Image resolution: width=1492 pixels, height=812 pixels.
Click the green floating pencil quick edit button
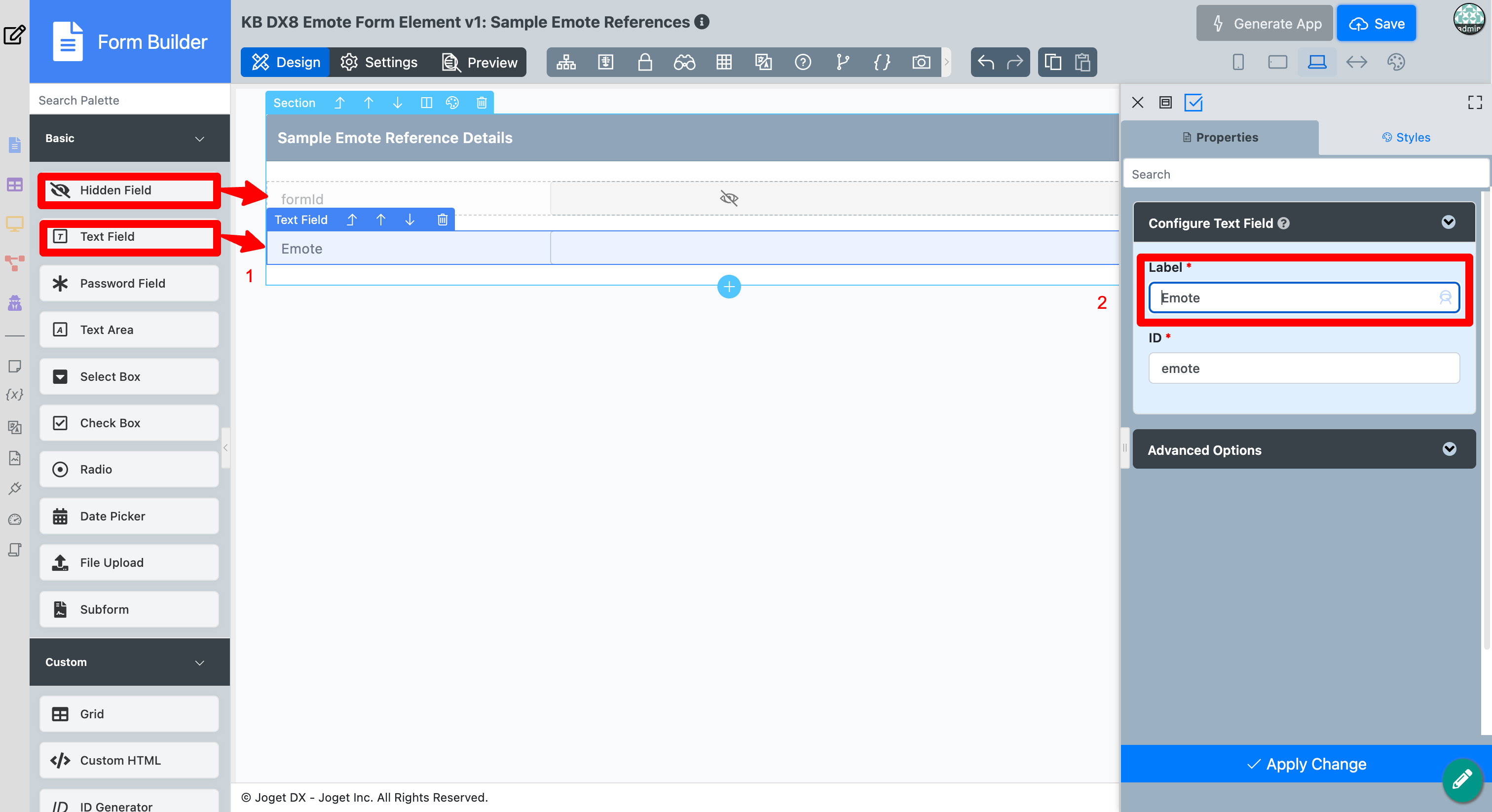(x=1462, y=779)
